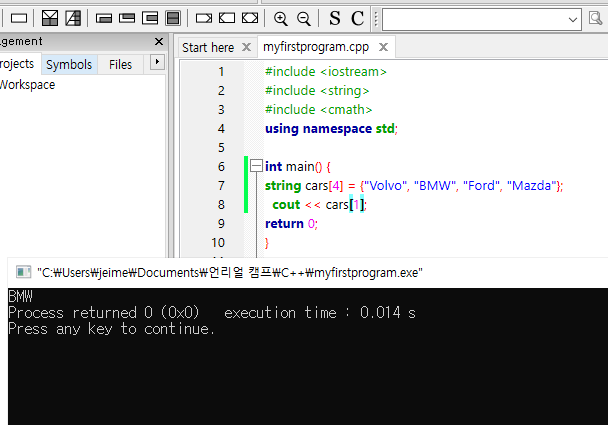This screenshot has height=425, width=608.
Task: Click the plain rectangle block toolbar icon
Action: [19, 18]
